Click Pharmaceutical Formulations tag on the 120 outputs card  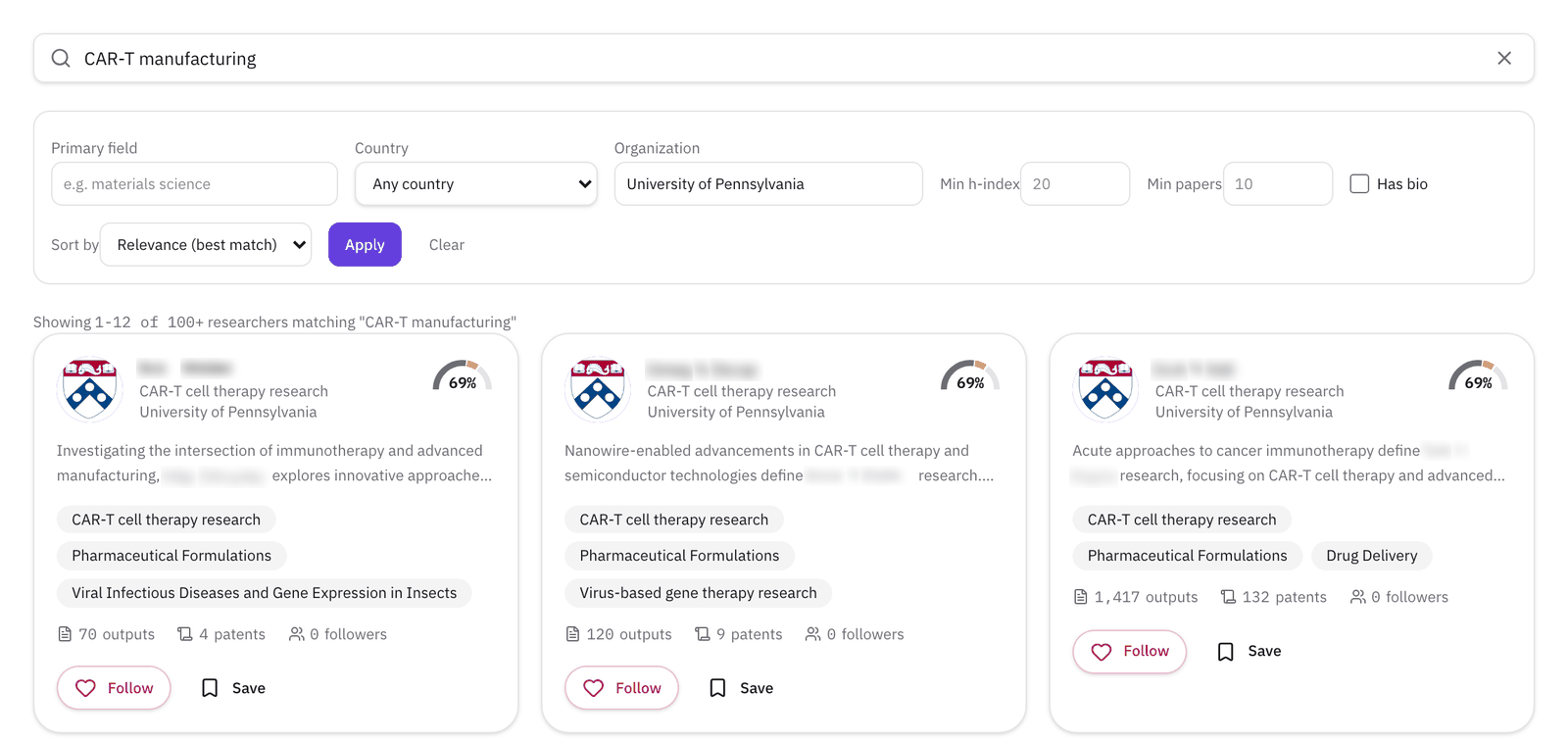click(679, 556)
